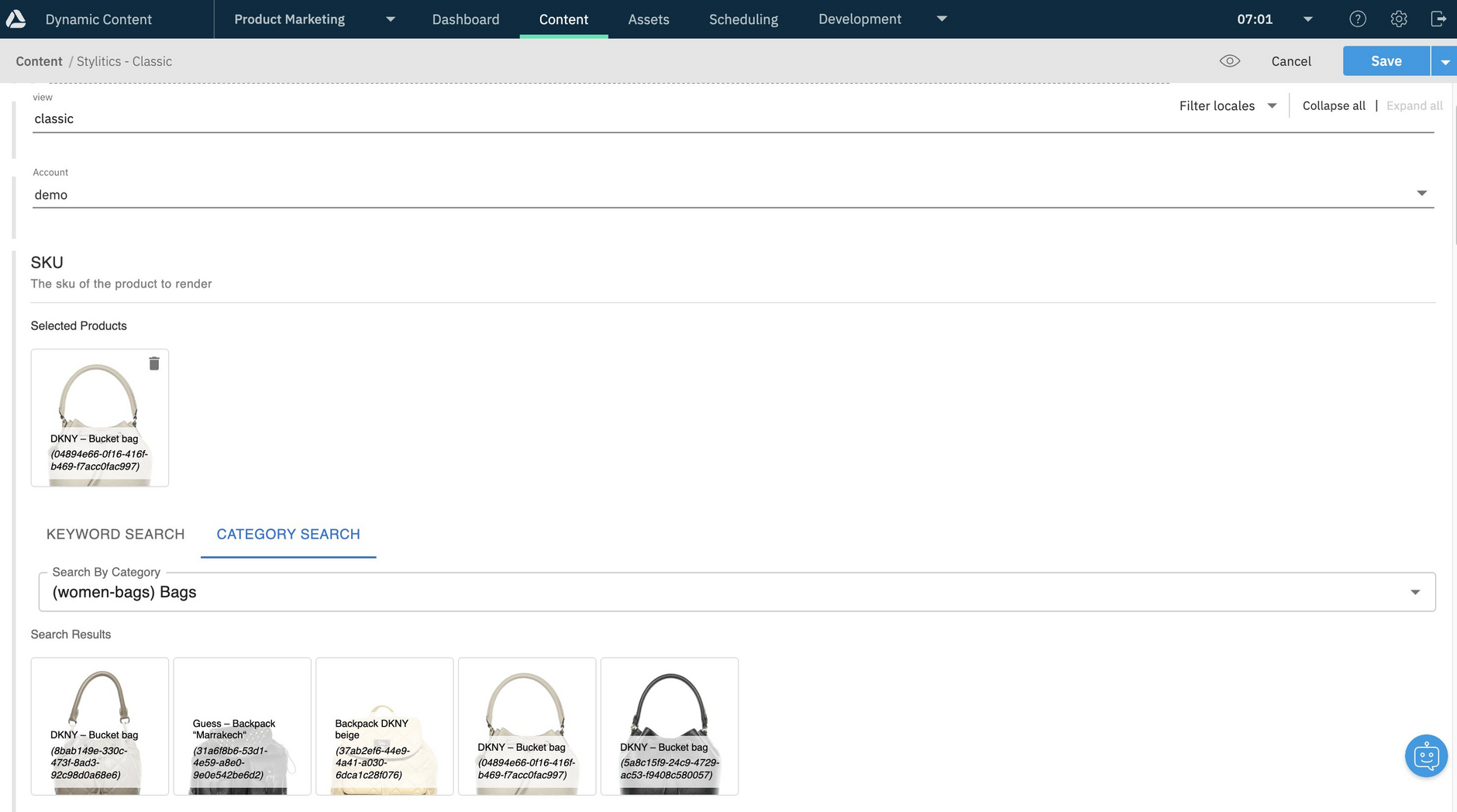Click the 07:01 time text
Image resolution: width=1457 pixels, height=812 pixels.
(x=1255, y=19)
